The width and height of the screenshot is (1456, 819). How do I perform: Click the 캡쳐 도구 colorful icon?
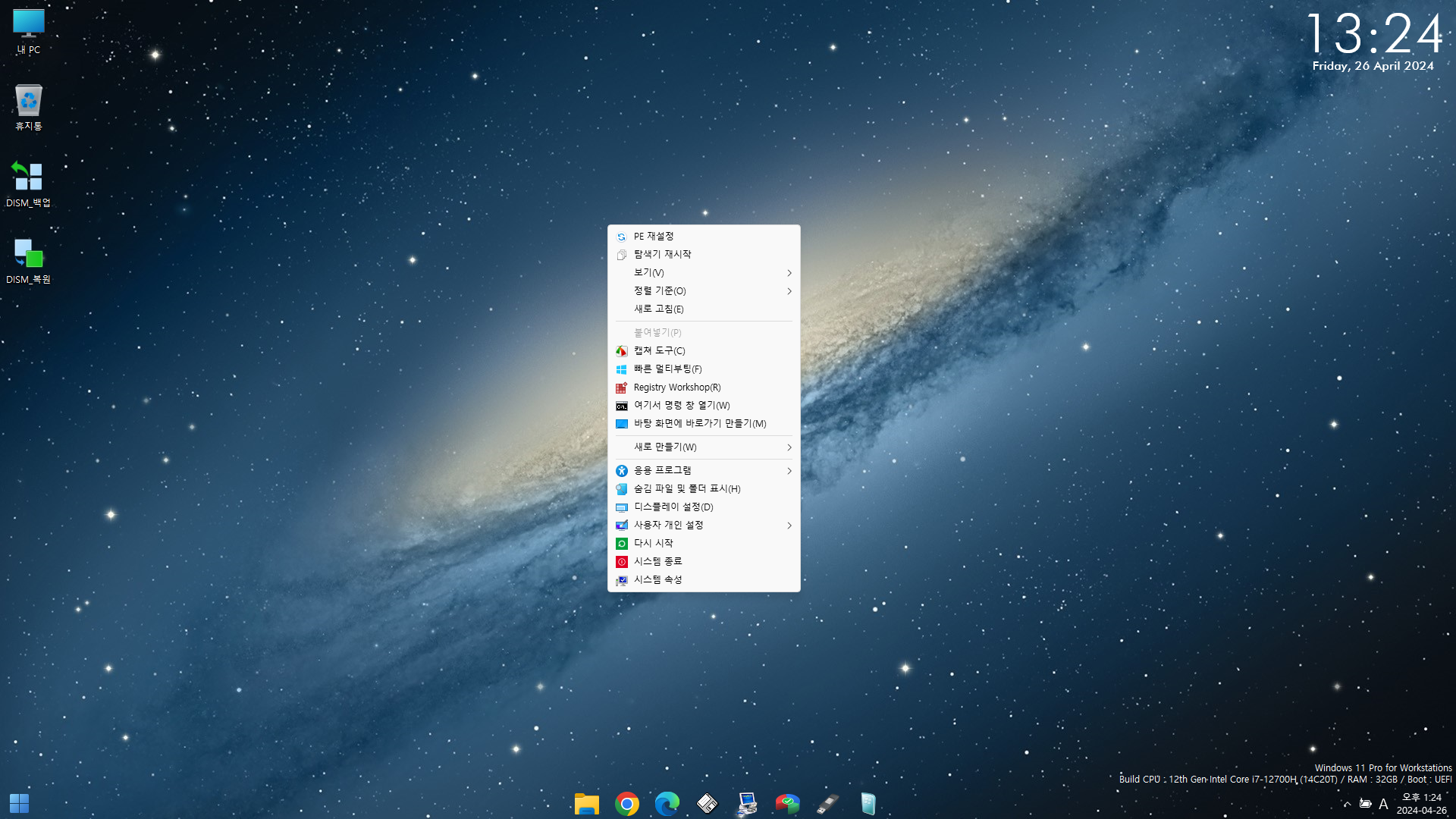point(622,351)
